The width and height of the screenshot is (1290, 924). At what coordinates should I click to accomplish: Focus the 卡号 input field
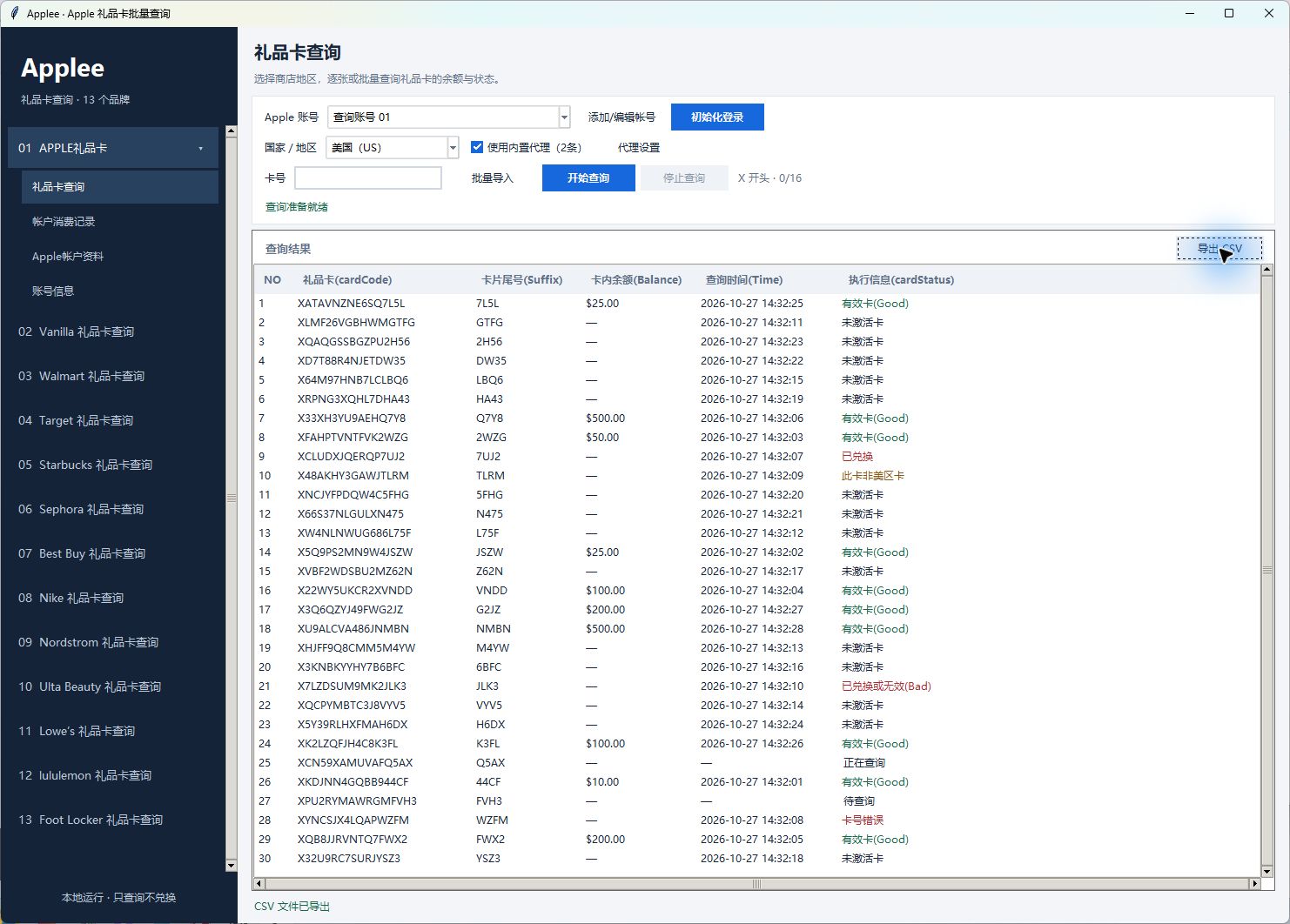pyautogui.click(x=368, y=177)
